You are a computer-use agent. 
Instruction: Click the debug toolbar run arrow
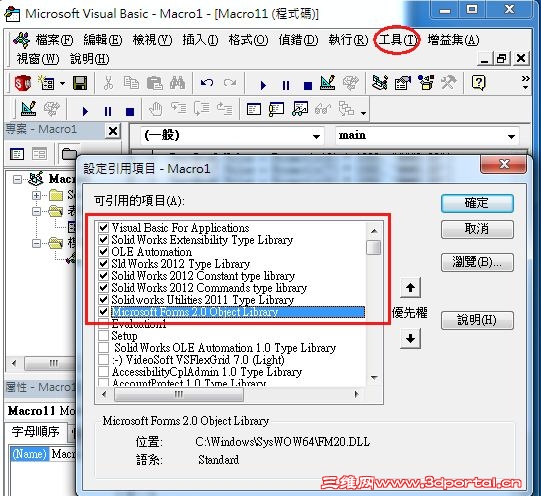pyautogui.click(x=85, y=111)
